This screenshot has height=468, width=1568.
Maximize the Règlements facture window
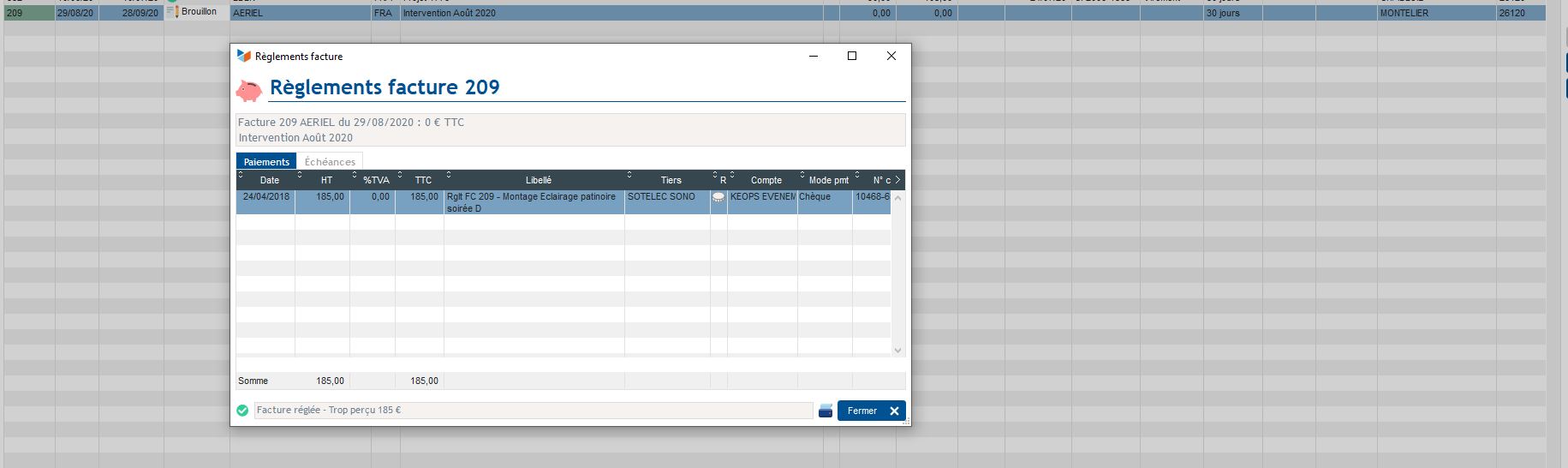pyautogui.click(x=851, y=56)
